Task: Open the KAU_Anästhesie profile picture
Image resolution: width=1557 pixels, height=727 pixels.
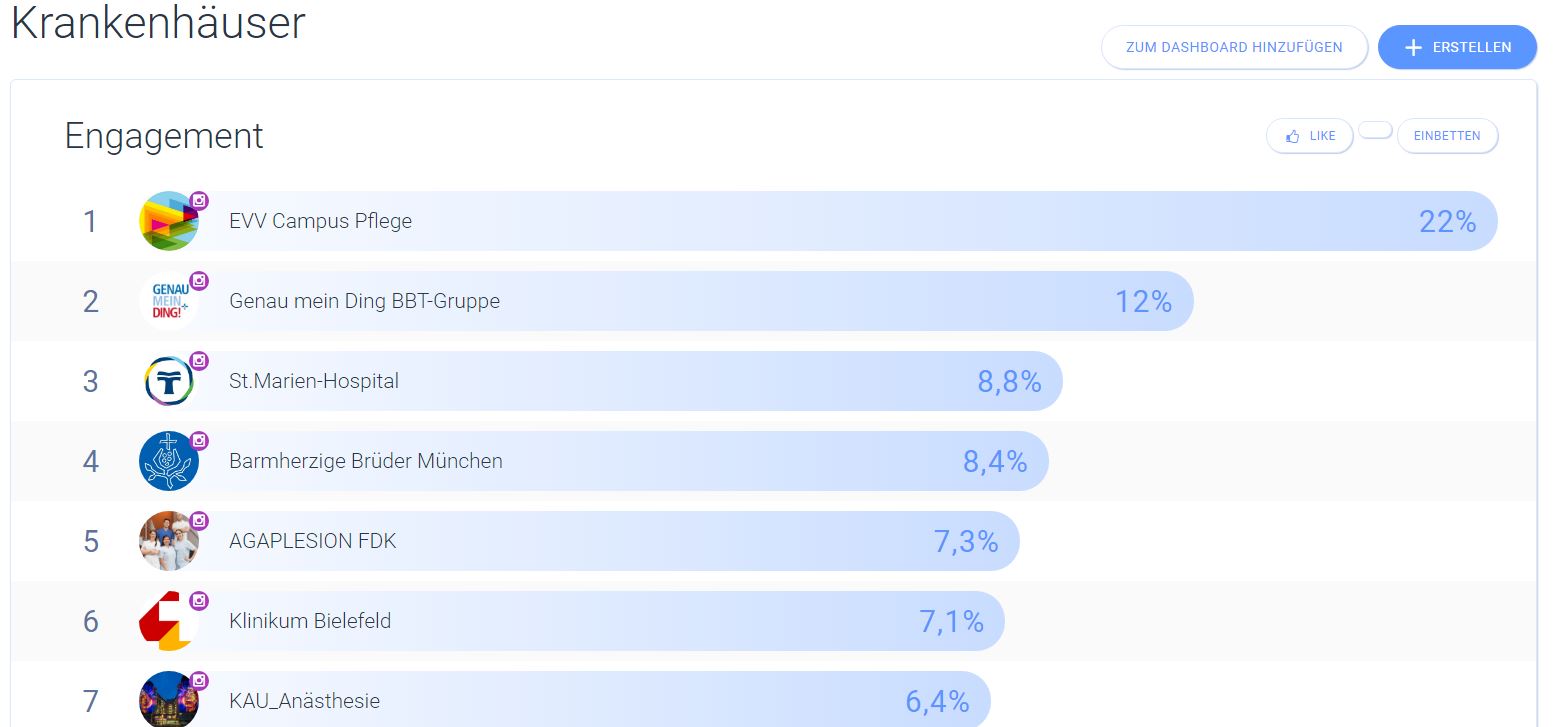Action: coord(169,699)
